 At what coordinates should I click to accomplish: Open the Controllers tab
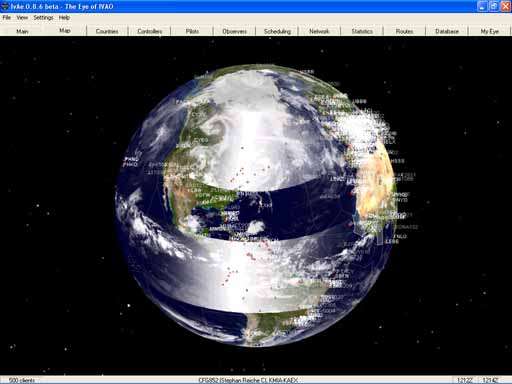150,31
